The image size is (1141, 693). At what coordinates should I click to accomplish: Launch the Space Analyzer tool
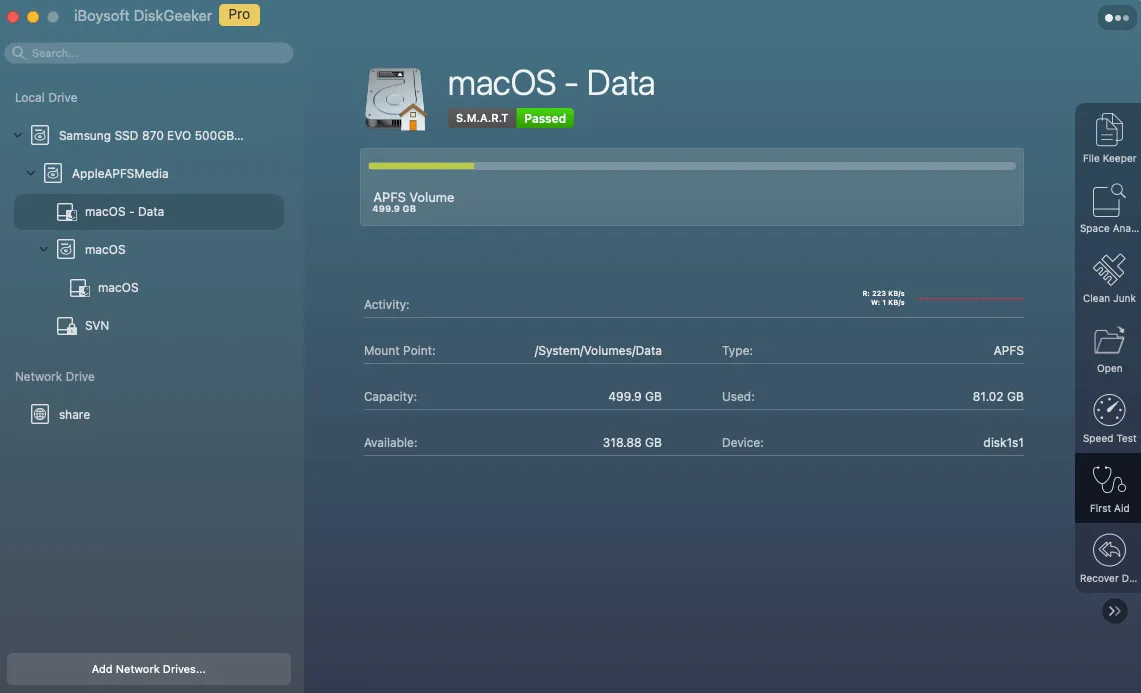(x=1108, y=208)
